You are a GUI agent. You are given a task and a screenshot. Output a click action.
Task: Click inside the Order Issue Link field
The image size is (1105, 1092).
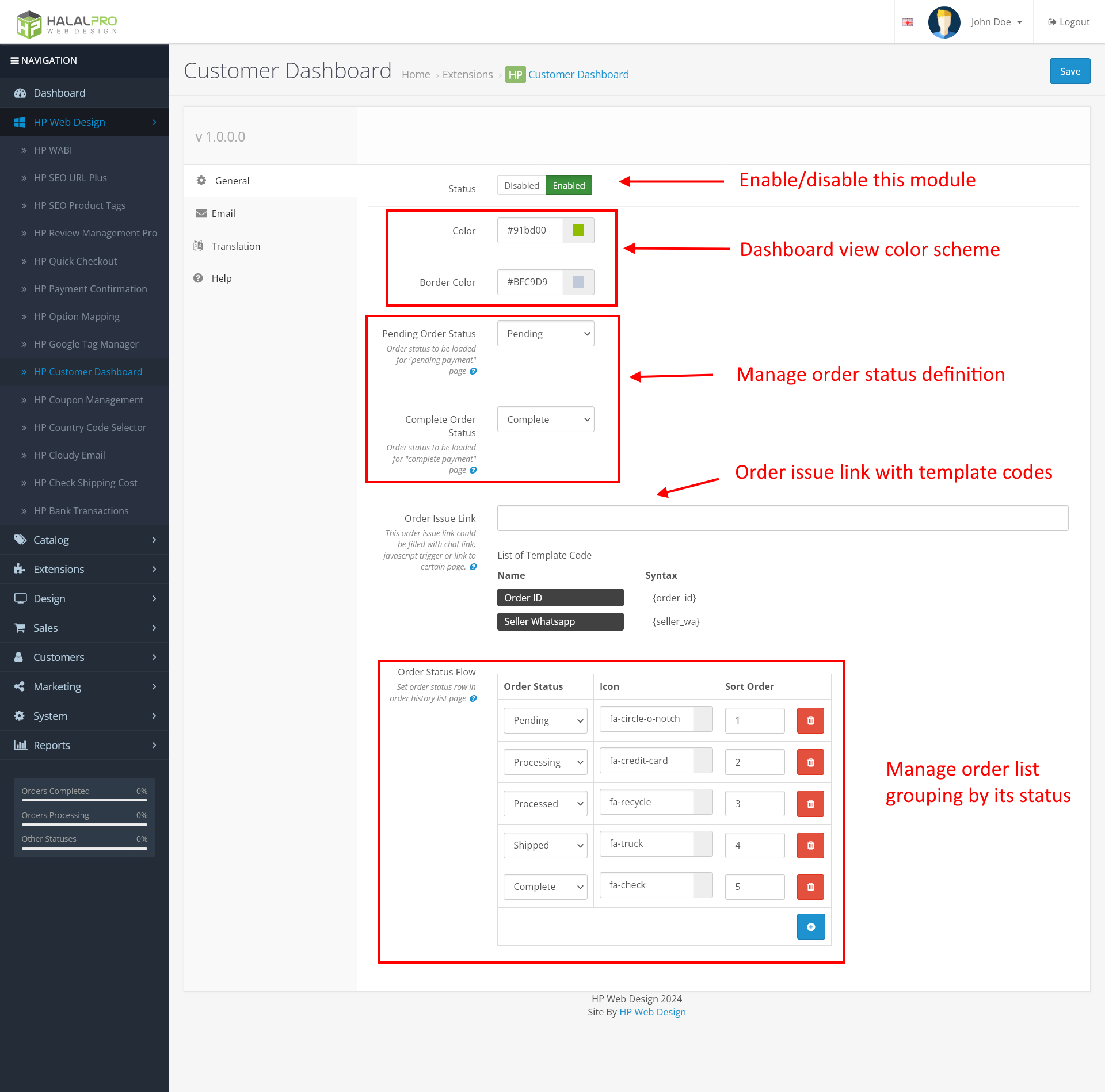782,517
